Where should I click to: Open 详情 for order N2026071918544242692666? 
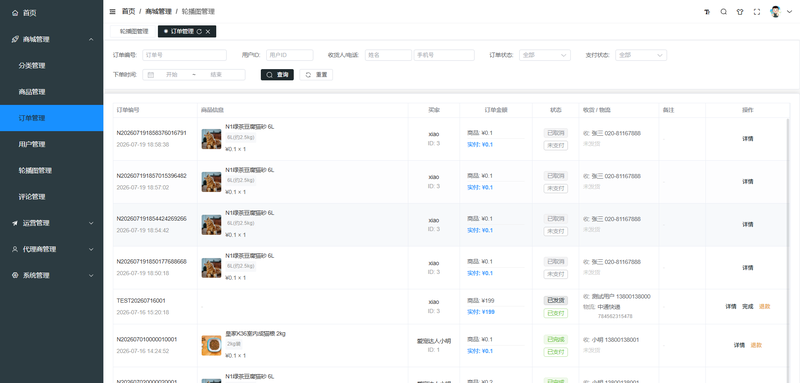[x=747, y=224]
